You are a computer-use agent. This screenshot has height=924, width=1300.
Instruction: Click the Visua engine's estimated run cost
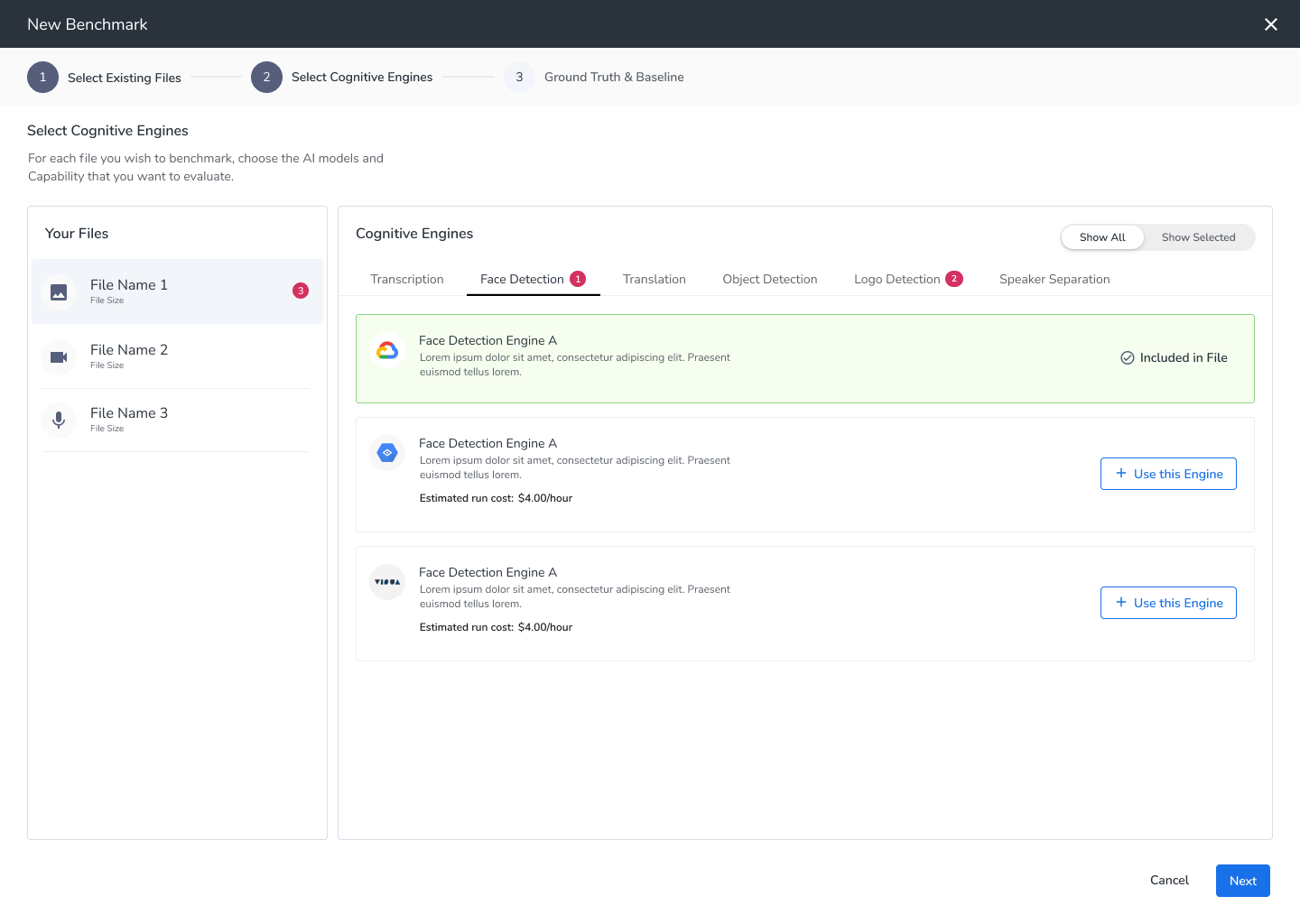(496, 627)
